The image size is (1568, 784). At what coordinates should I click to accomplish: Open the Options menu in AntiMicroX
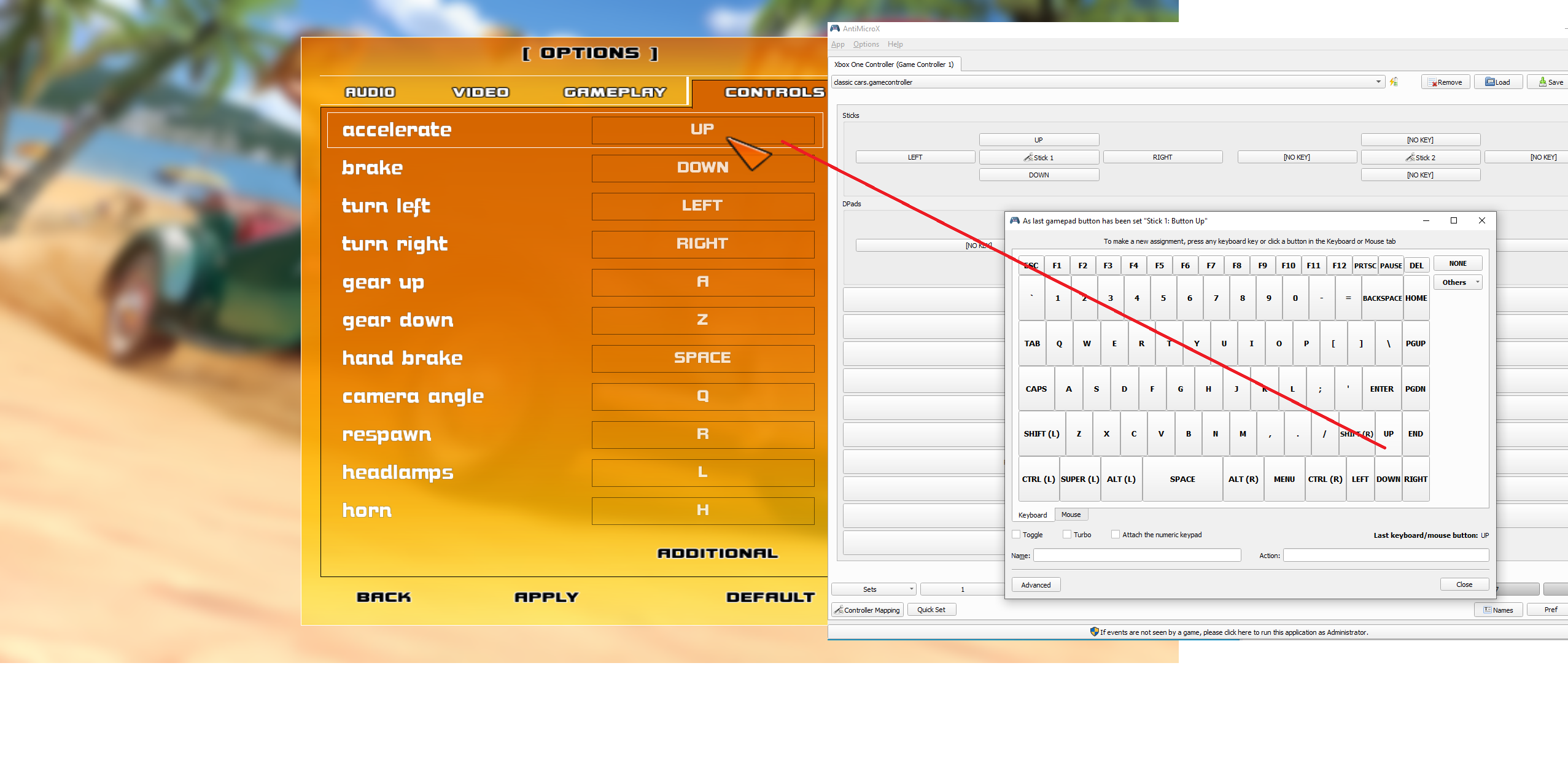click(866, 44)
